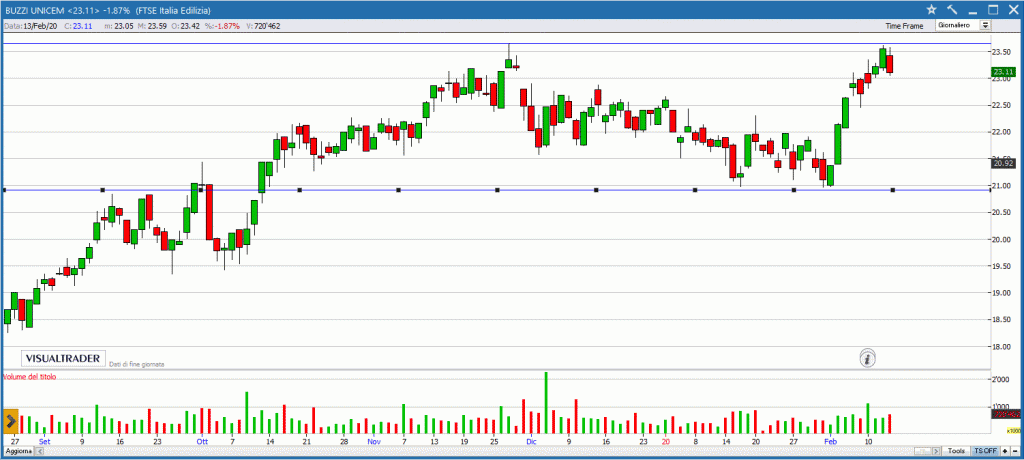Click the dropdown arrow beside Giornaliero
1024x460 pixels.
coord(985,25)
